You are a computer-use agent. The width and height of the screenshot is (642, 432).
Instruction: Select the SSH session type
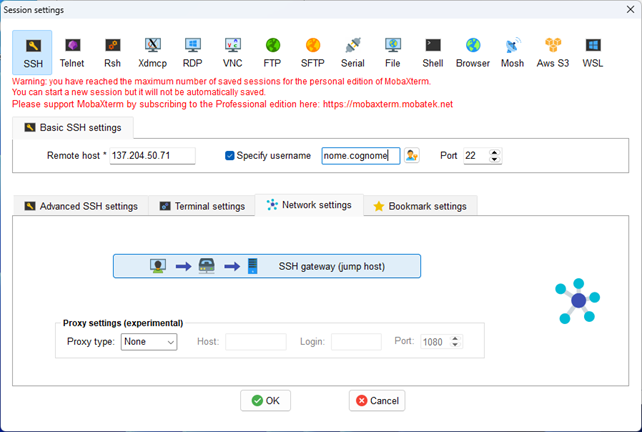32,52
